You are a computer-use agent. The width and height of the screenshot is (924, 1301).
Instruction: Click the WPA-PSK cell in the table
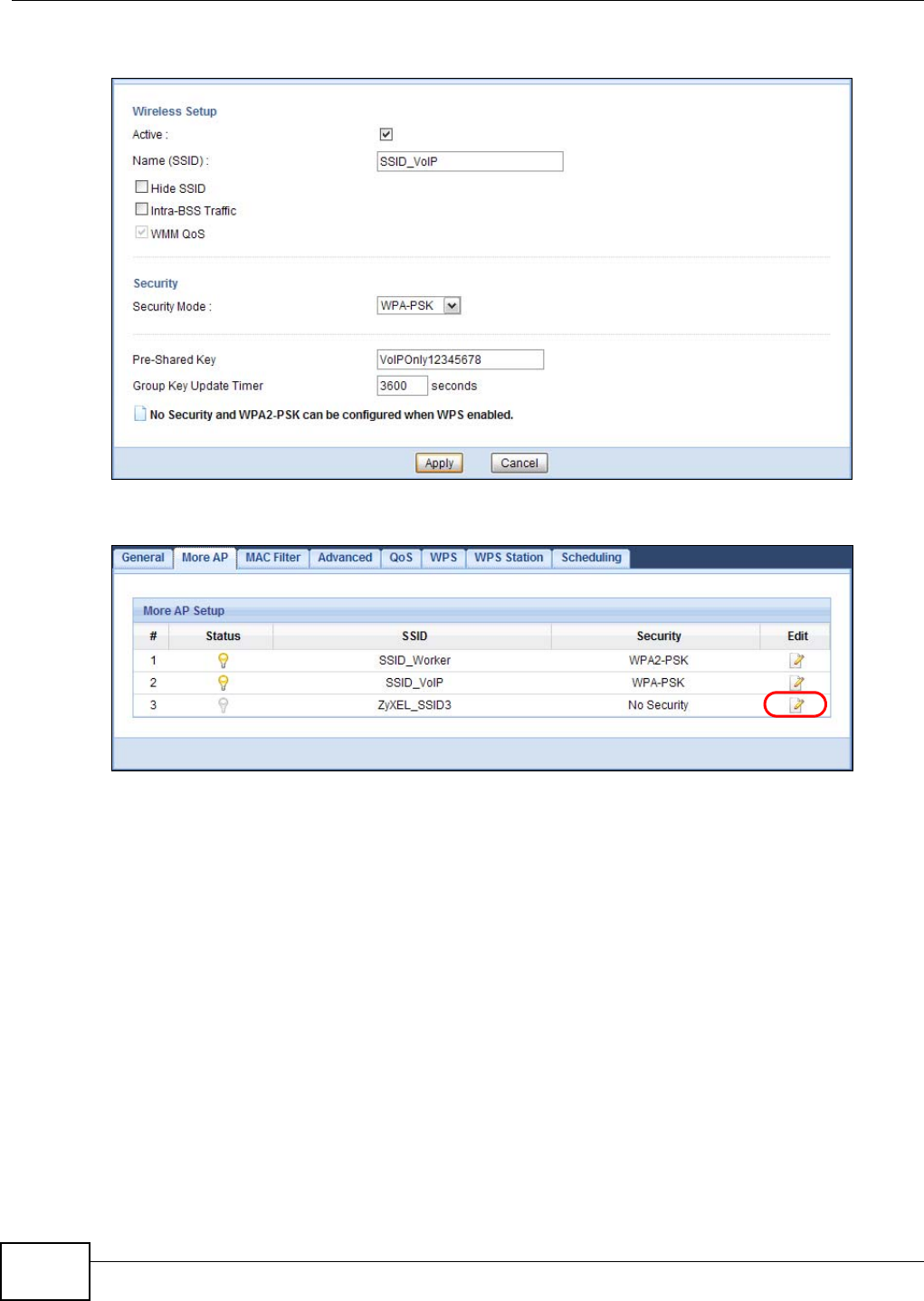658,683
